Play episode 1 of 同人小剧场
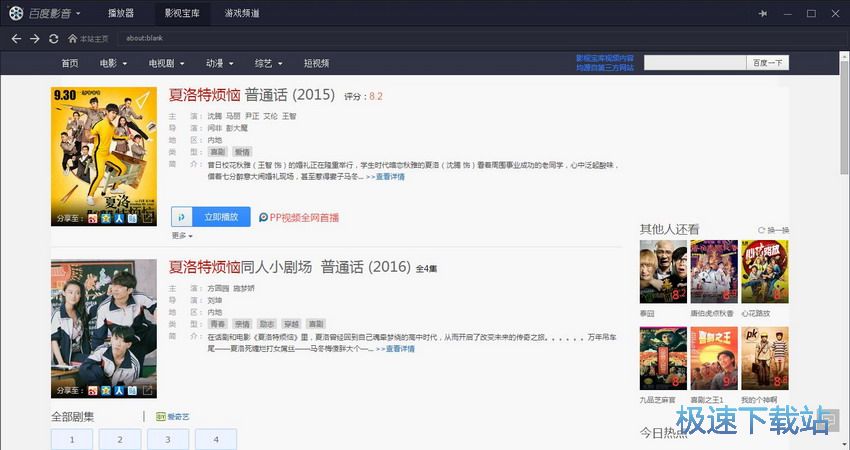 pos(72,439)
